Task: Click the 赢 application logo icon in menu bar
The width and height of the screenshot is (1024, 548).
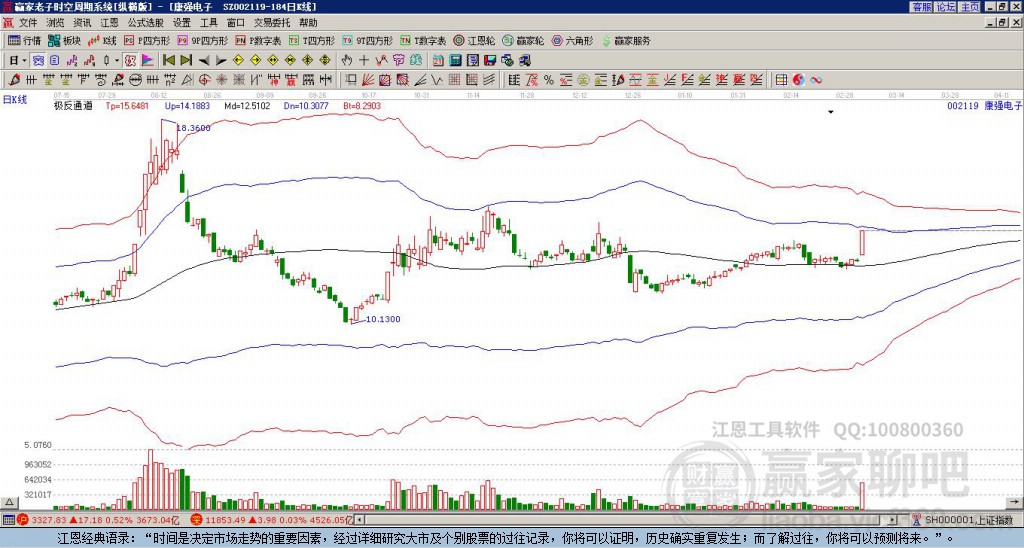Action: pyautogui.click(x=8, y=23)
